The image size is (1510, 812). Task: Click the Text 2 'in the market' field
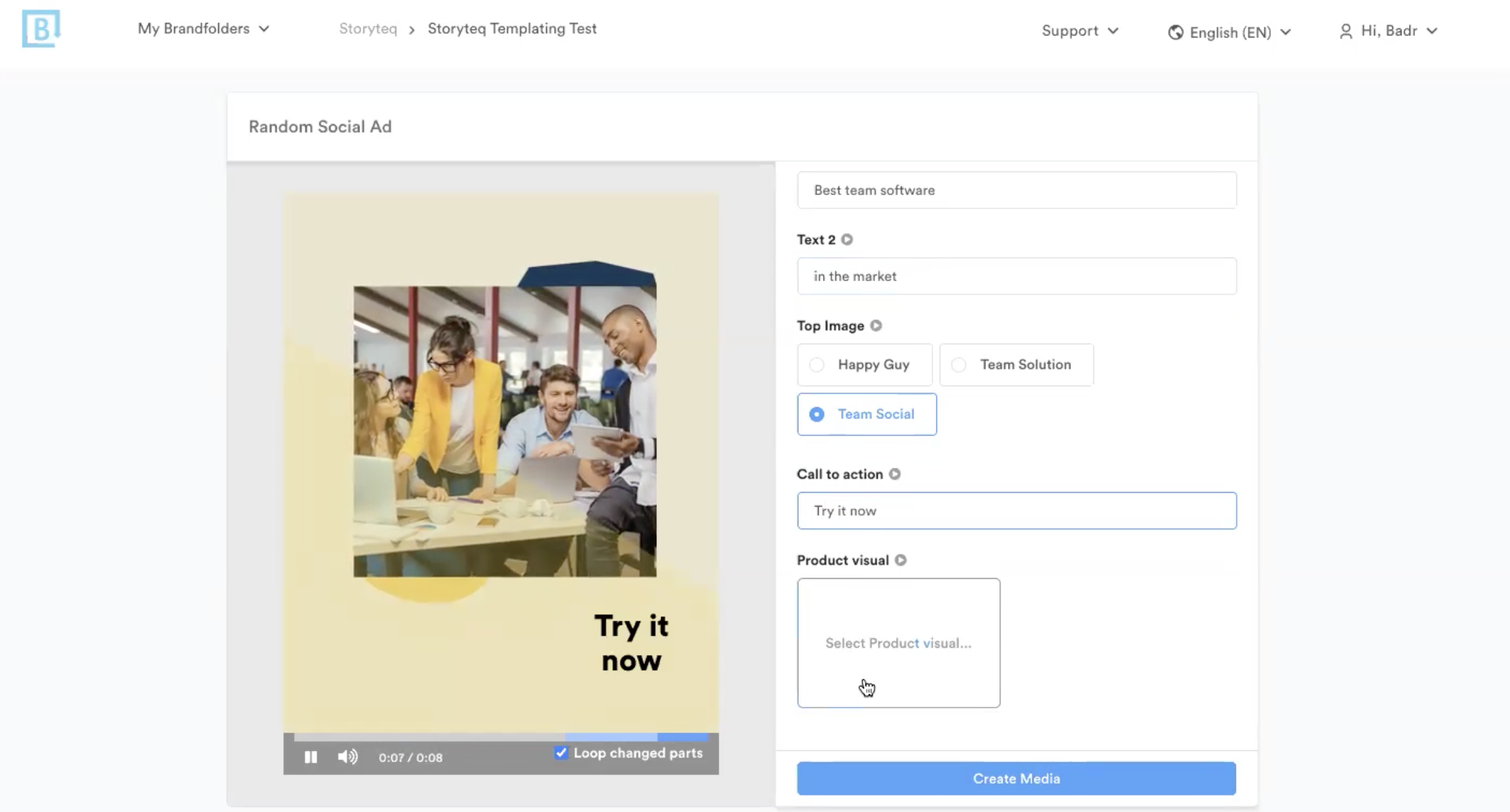pyautogui.click(x=1017, y=277)
